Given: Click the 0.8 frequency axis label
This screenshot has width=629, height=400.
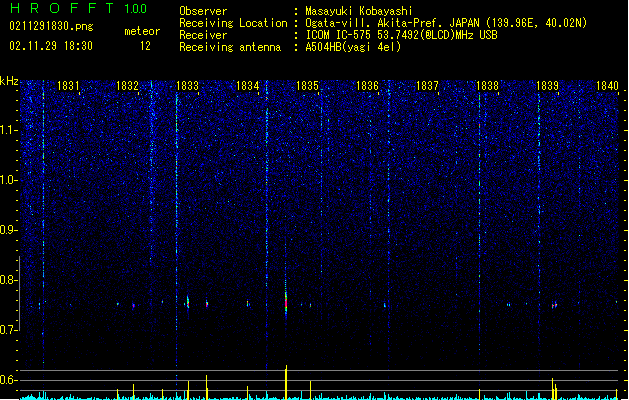Looking at the screenshot, I should pyautogui.click(x=9, y=280).
